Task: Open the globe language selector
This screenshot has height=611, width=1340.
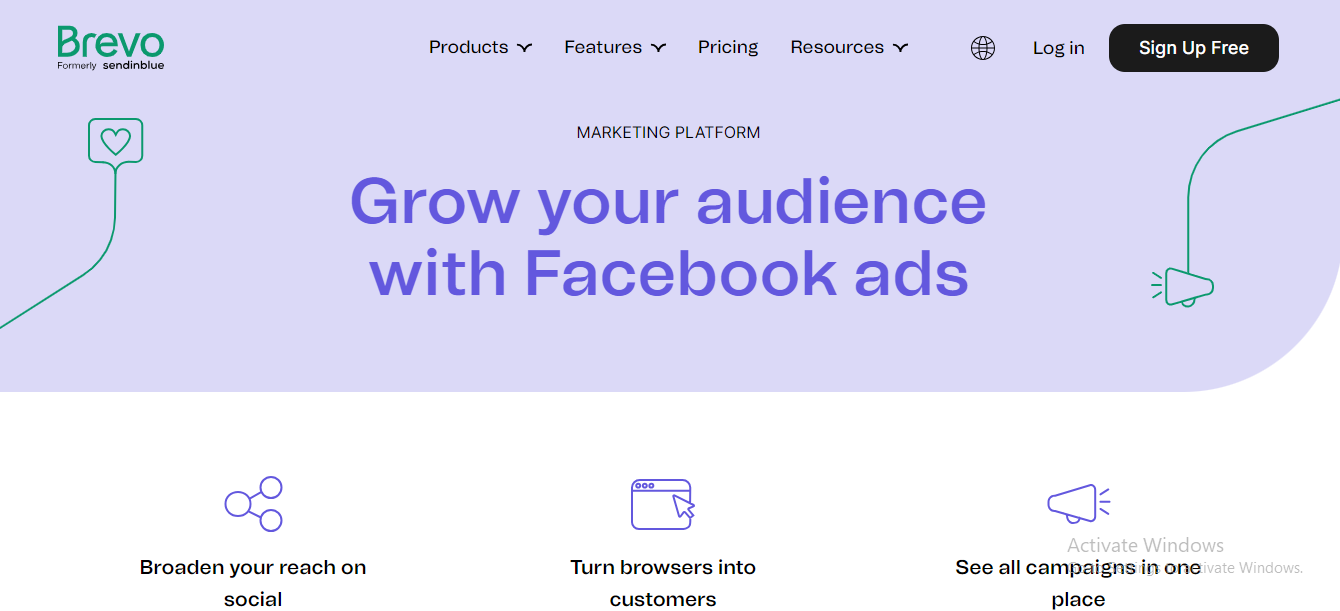Action: [983, 48]
